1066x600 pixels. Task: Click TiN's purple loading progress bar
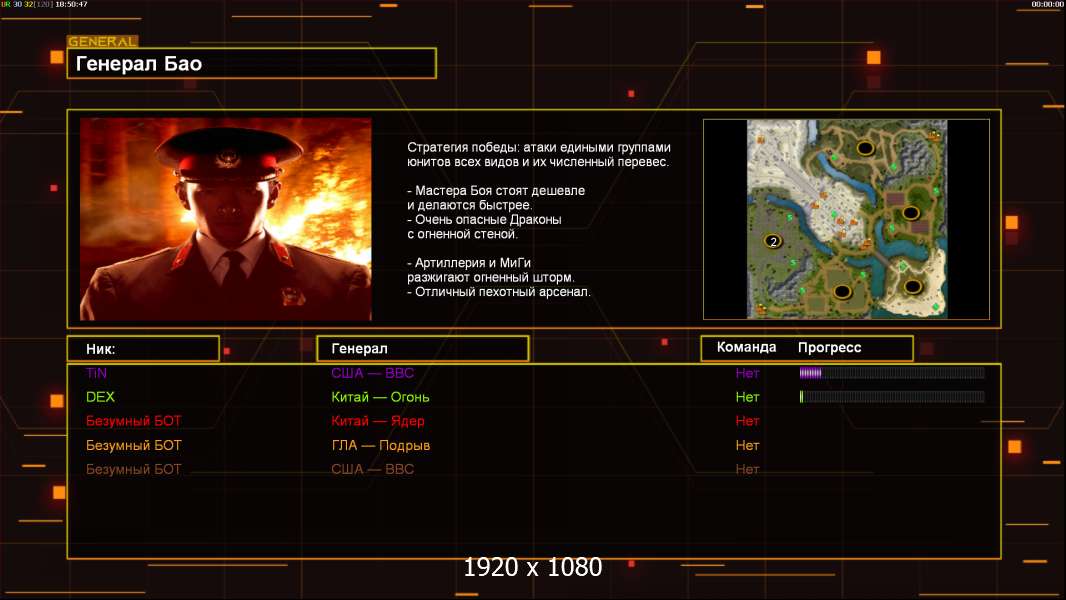(x=891, y=373)
